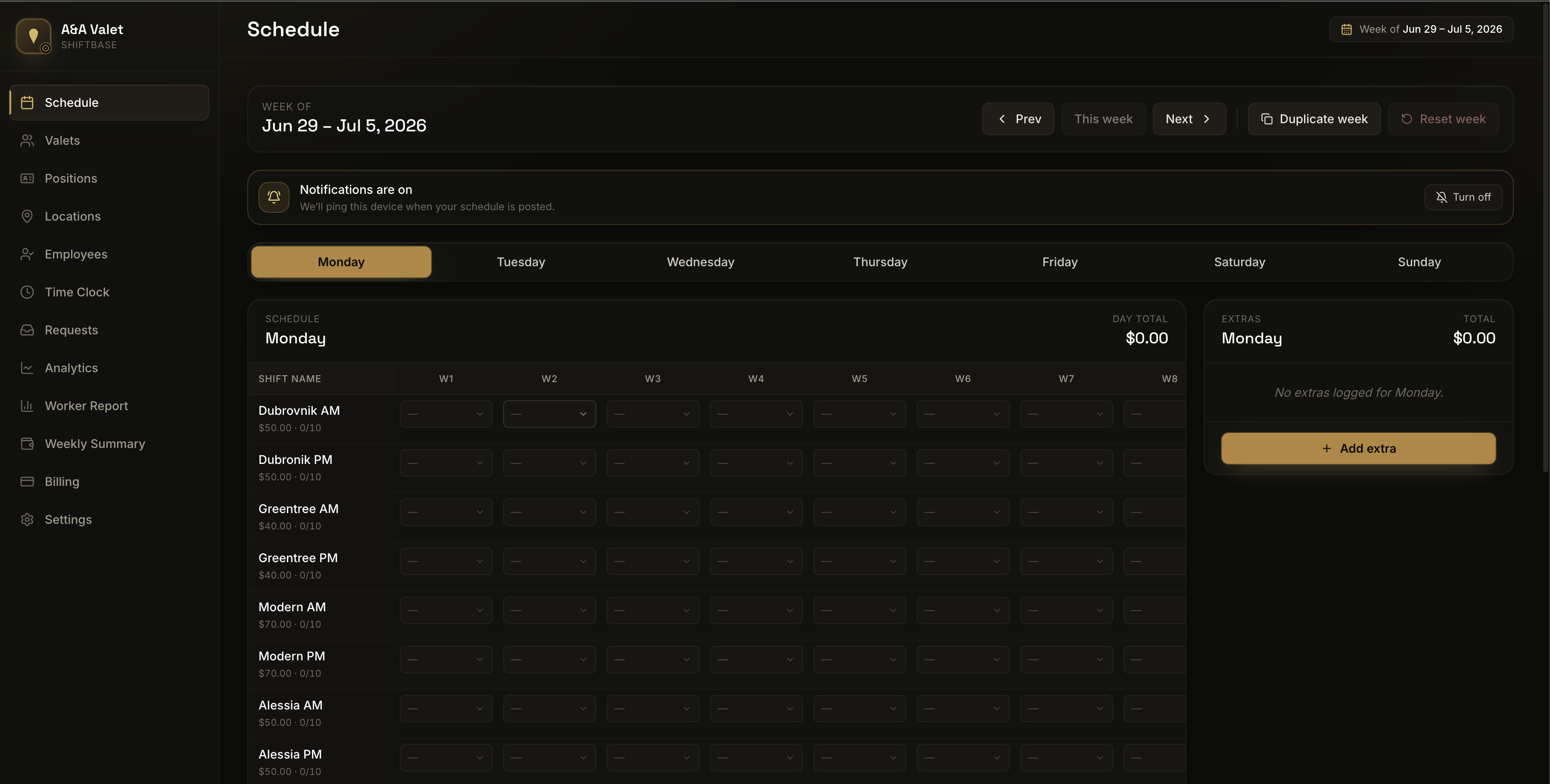Viewport: 1550px width, 784px height.
Task: Click the A&A Valet logo icon
Action: tap(34, 36)
